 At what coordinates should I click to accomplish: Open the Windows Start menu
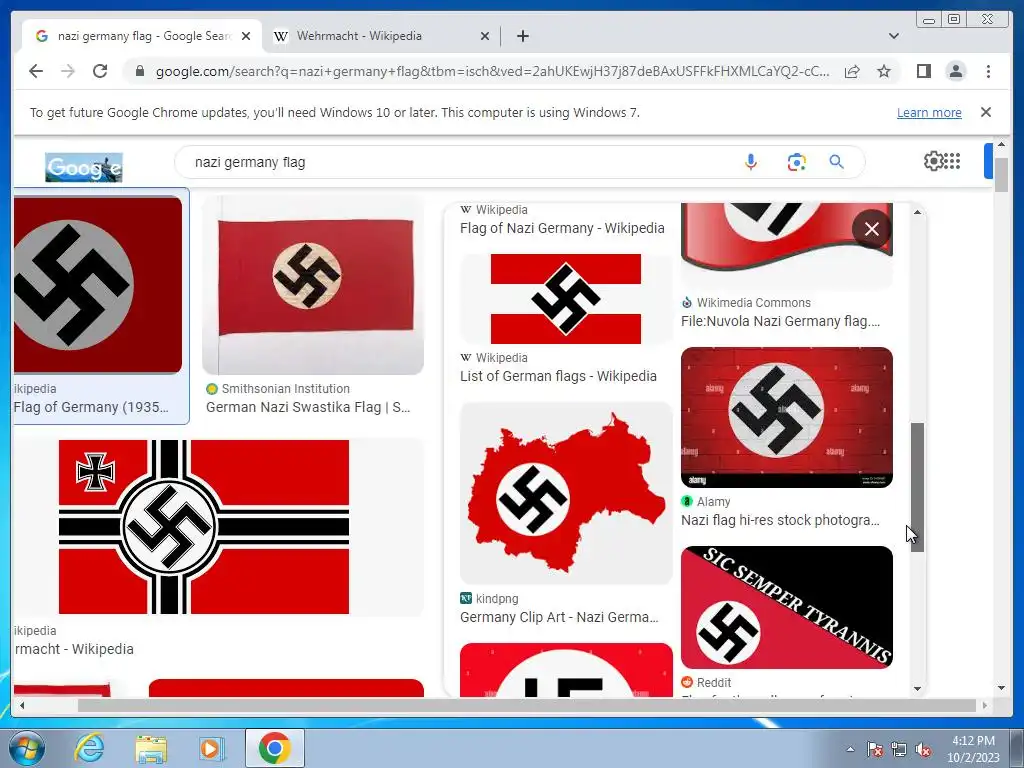tap(27, 748)
